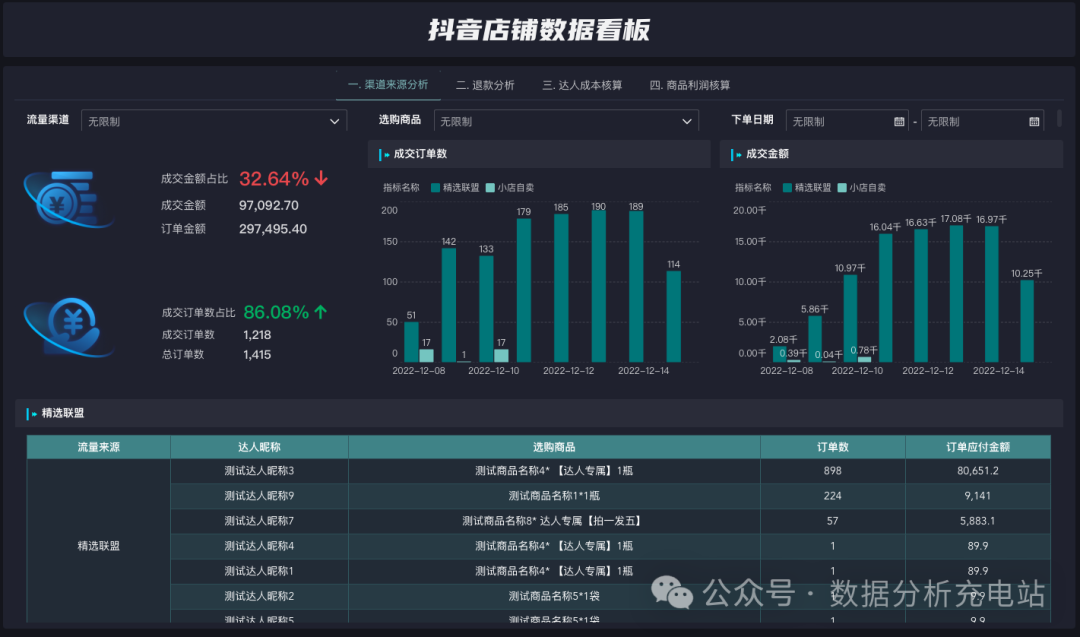Expand the 流量渠道 dropdown
Image resolution: width=1080 pixels, height=637 pixels.
[214, 121]
